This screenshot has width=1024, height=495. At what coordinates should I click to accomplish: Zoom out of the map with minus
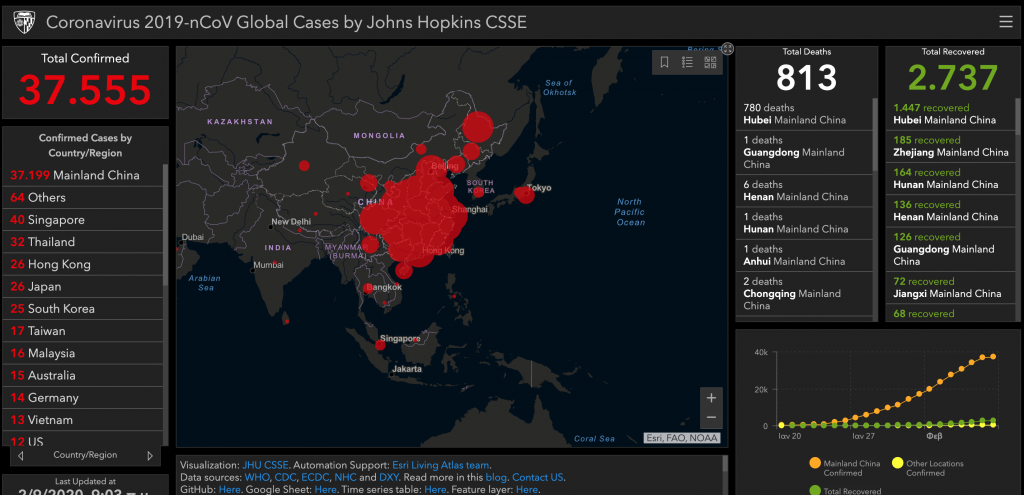(711, 417)
